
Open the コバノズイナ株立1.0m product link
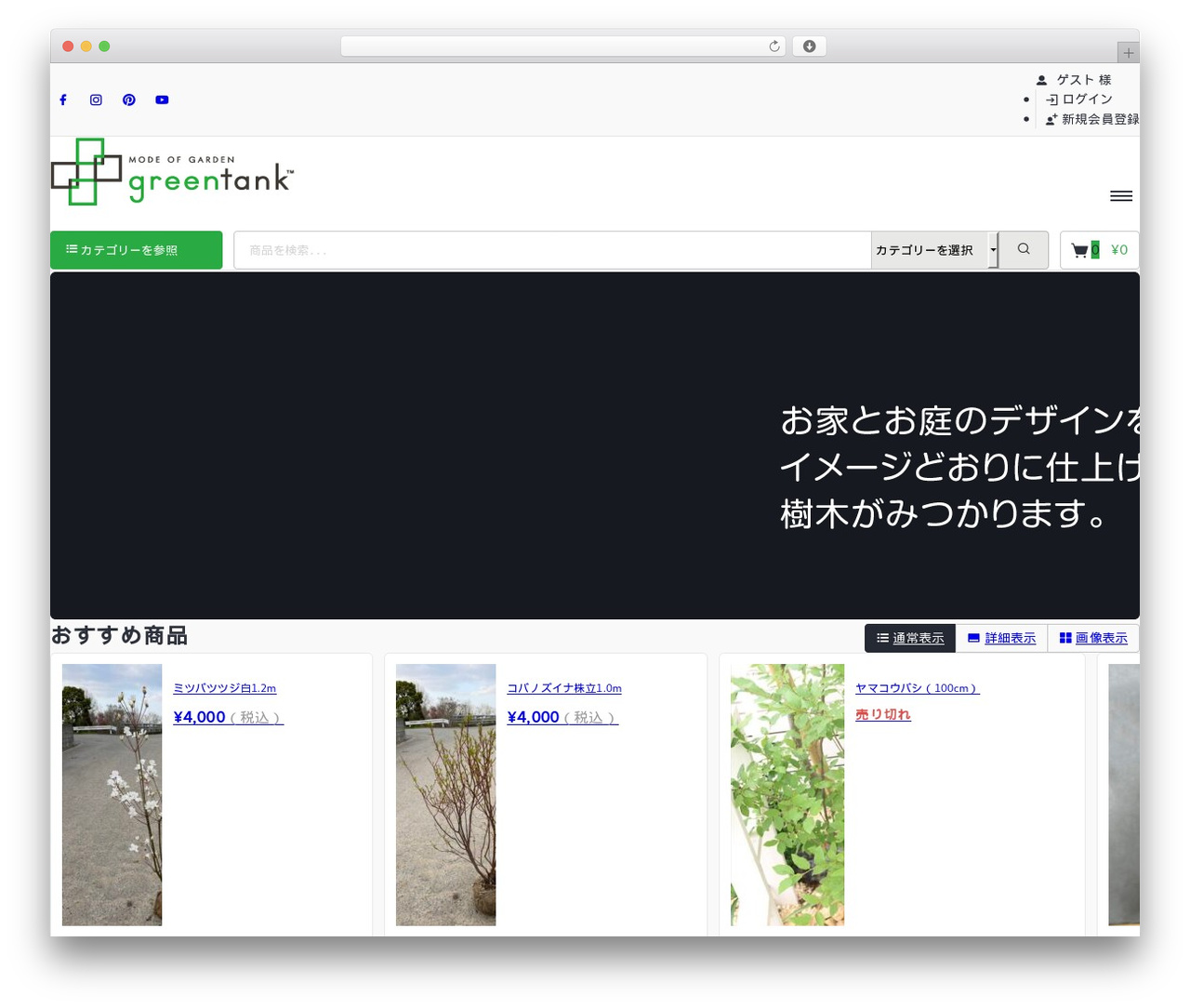coord(564,688)
